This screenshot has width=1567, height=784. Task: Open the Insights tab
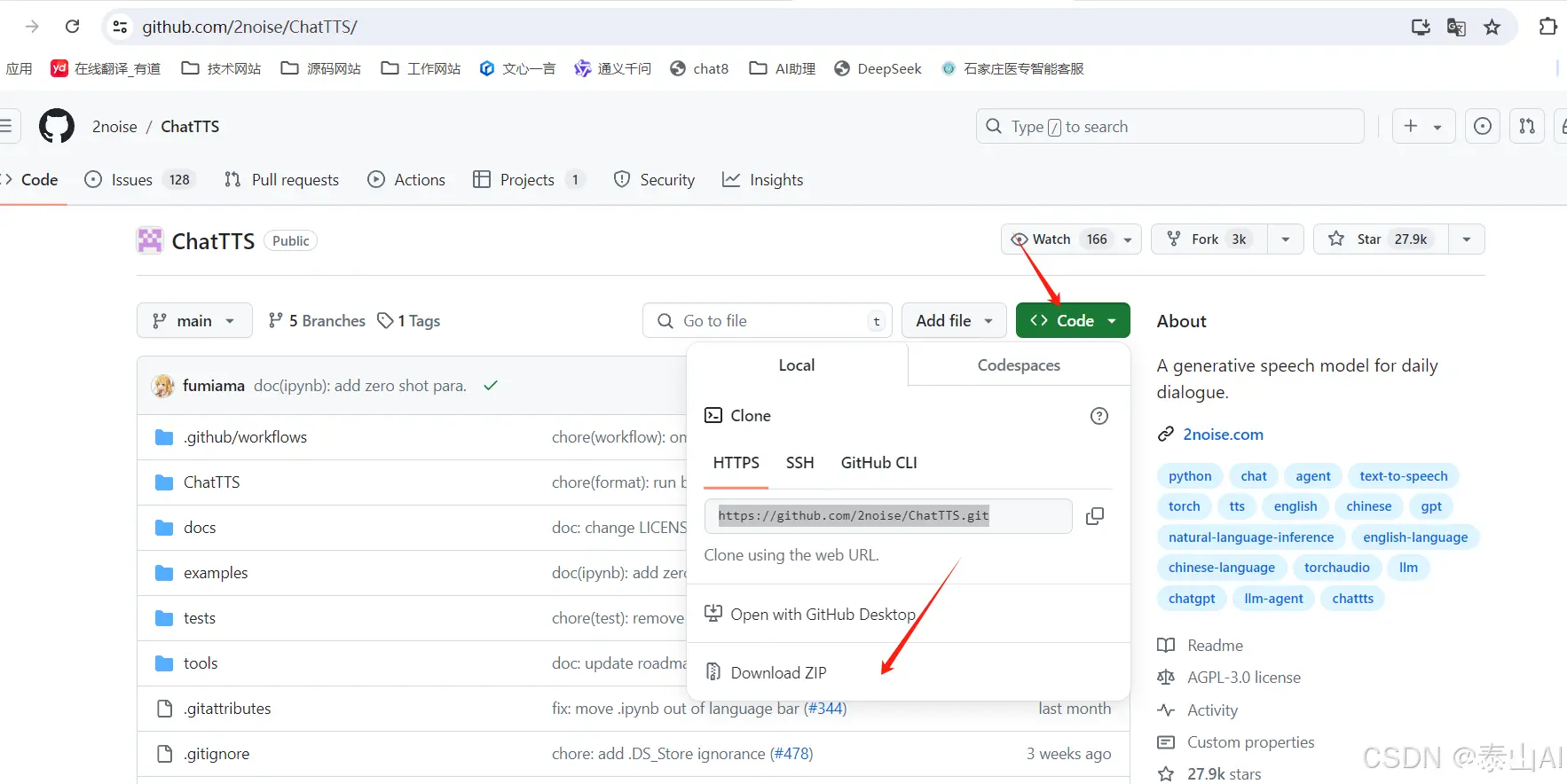pyautogui.click(x=763, y=180)
